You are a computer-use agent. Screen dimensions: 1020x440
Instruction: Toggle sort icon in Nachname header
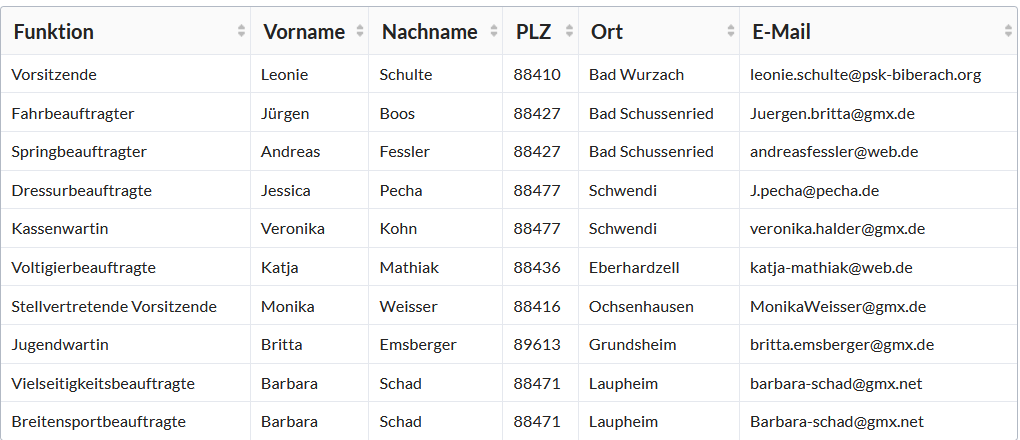click(x=494, y=31)
